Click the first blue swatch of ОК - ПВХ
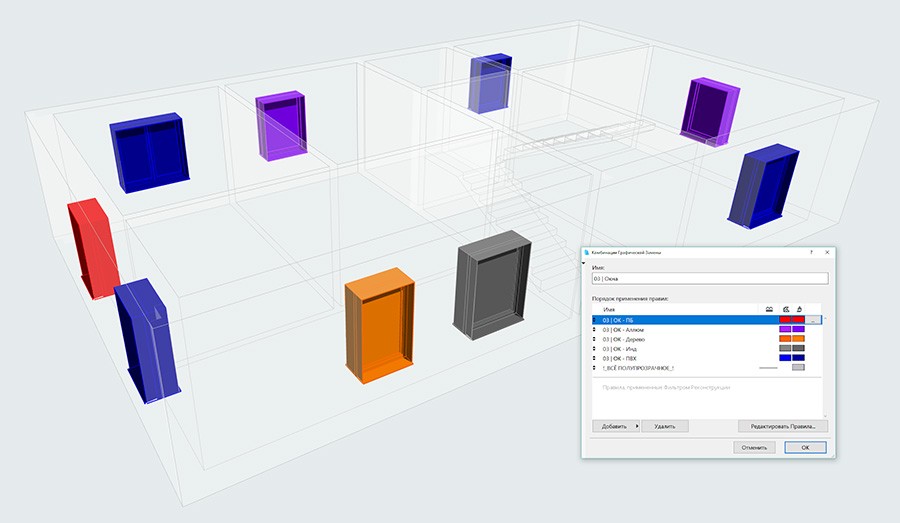900x523 pixels. 785,358
